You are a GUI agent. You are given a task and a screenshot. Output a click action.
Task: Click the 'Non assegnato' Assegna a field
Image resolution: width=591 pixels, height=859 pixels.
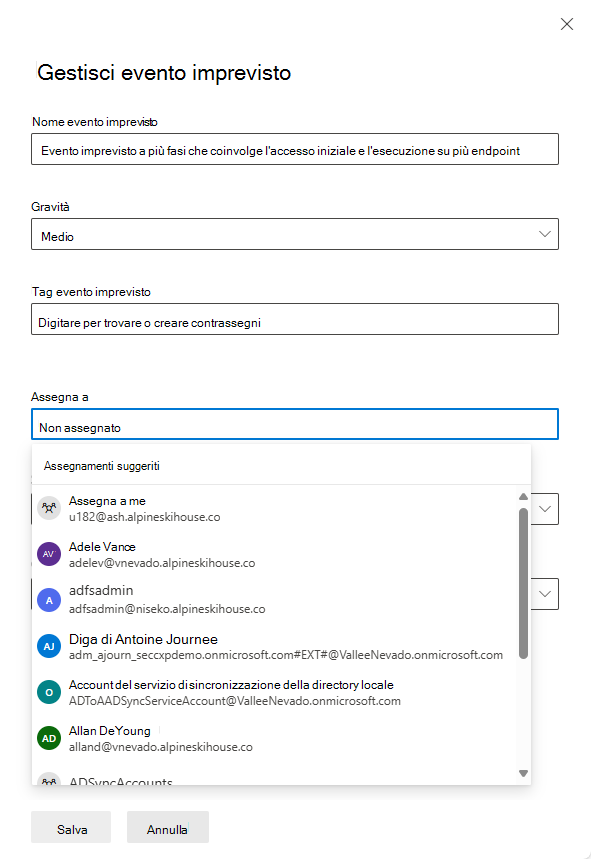(295, 424)
